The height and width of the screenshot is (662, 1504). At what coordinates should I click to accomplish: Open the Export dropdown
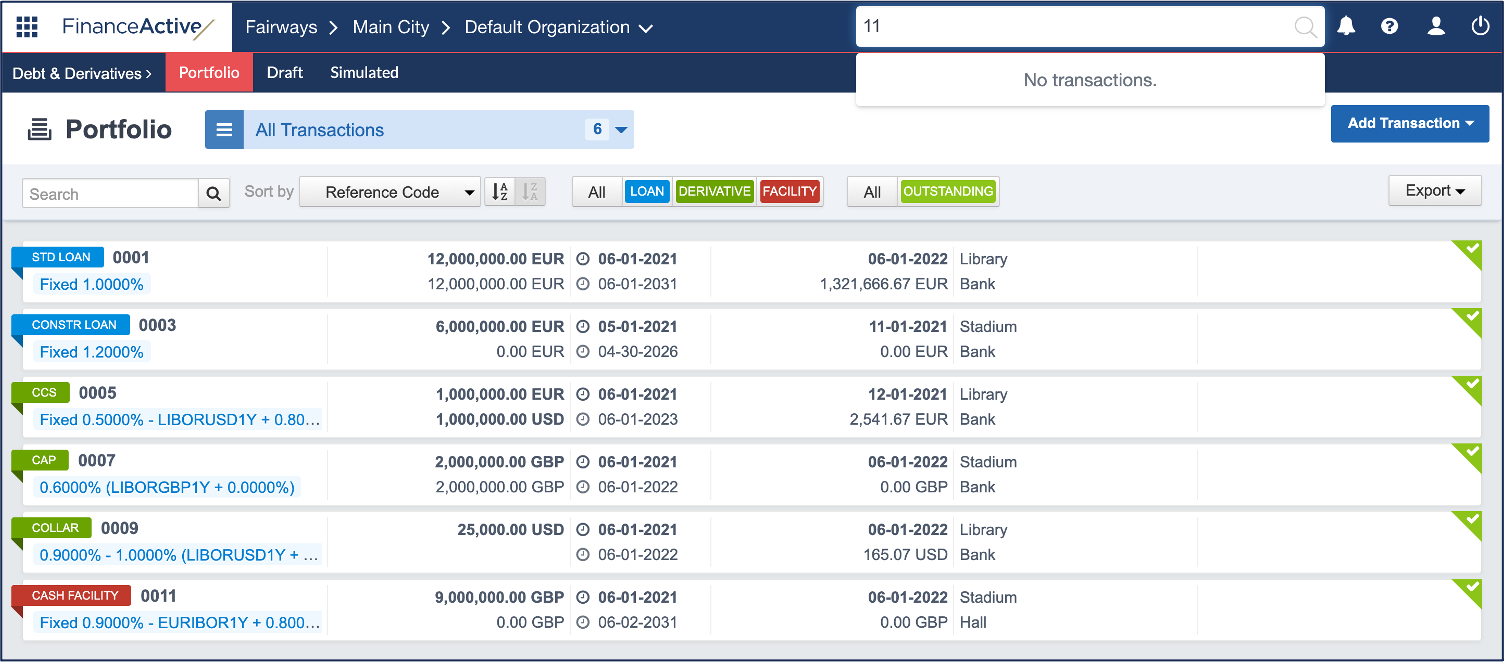click(1434, 191)
